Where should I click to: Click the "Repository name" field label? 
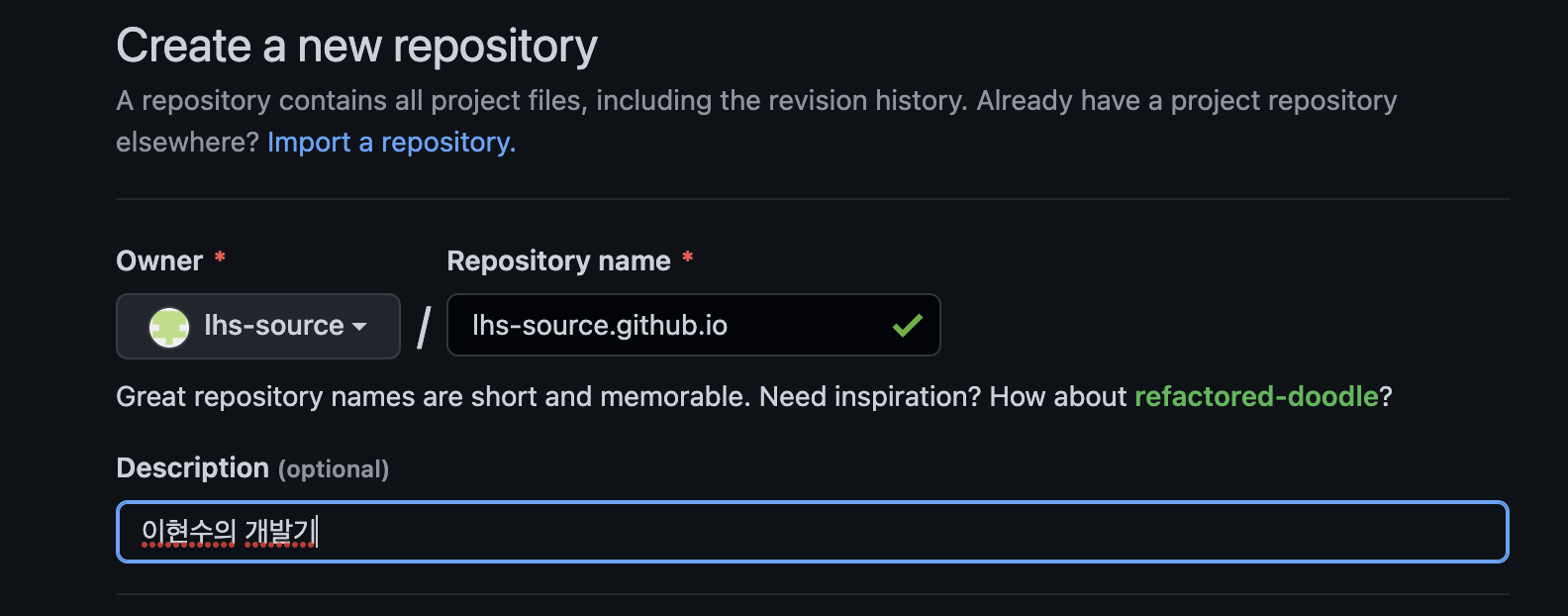[x=558, y=261]
